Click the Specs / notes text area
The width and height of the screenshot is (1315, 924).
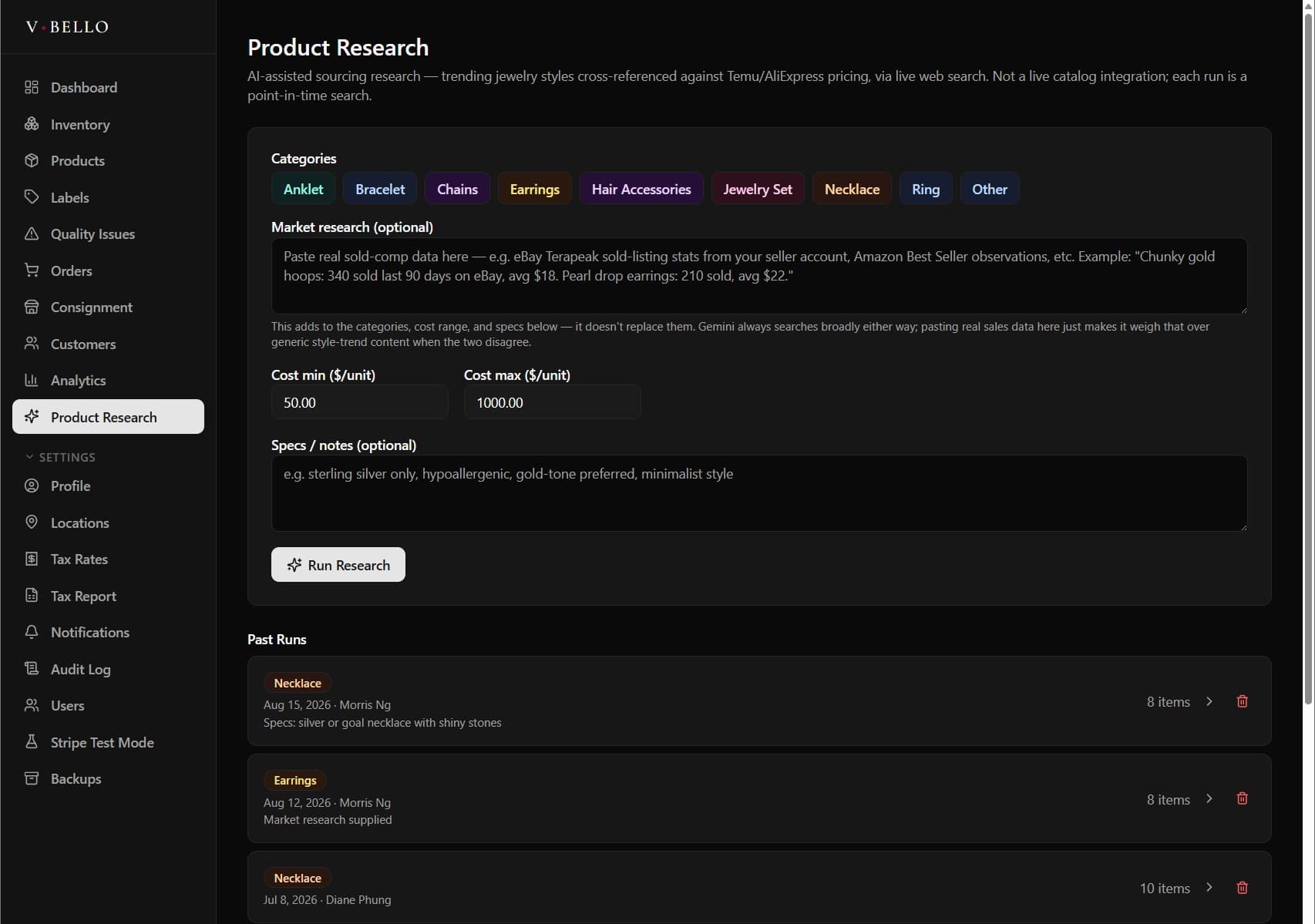pos(759,493)
